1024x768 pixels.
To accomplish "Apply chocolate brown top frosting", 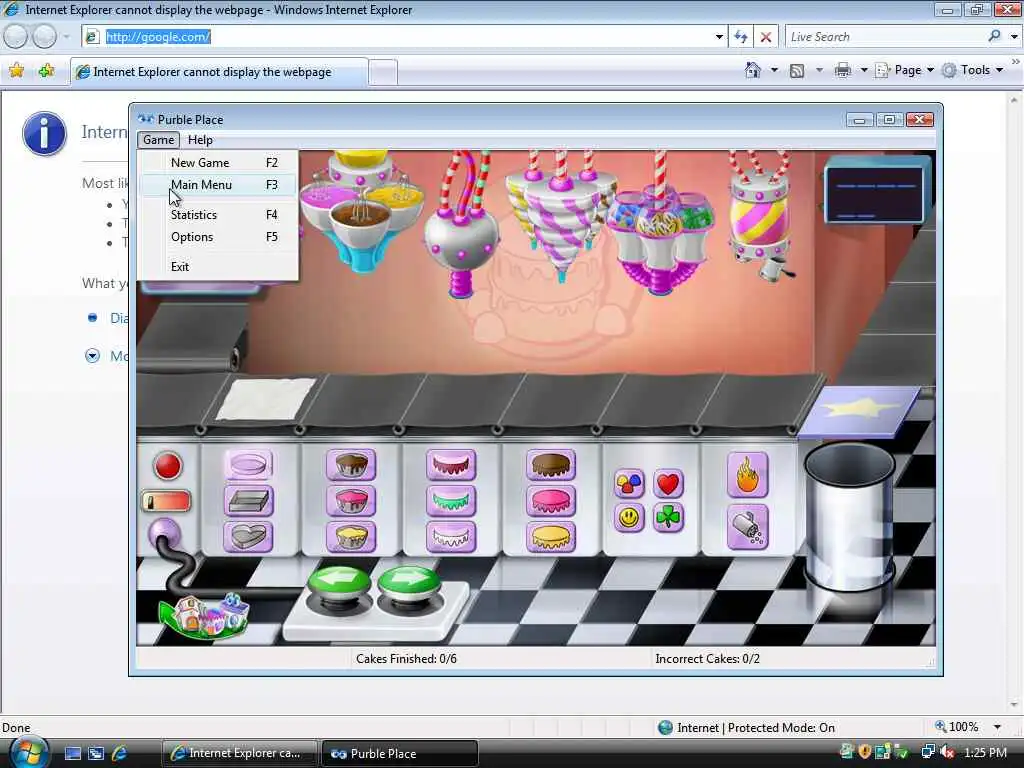I will (551, 465).
